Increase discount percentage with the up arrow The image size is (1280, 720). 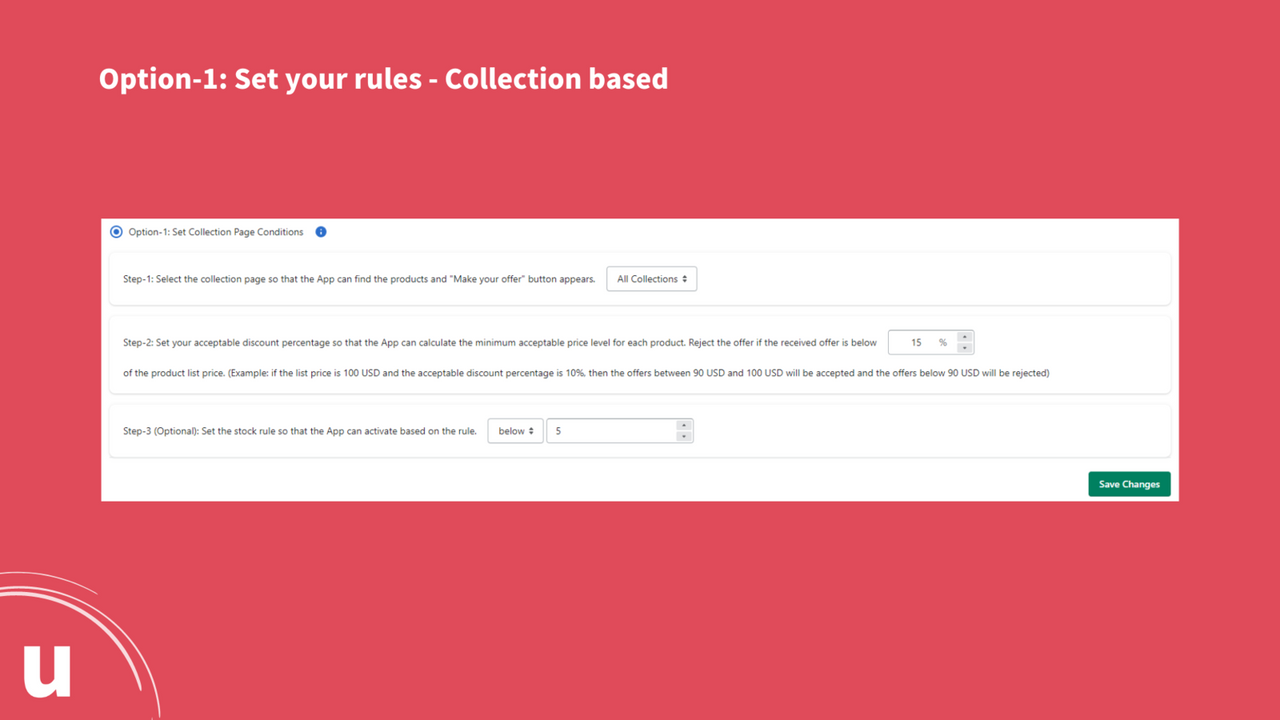(965, 337)
